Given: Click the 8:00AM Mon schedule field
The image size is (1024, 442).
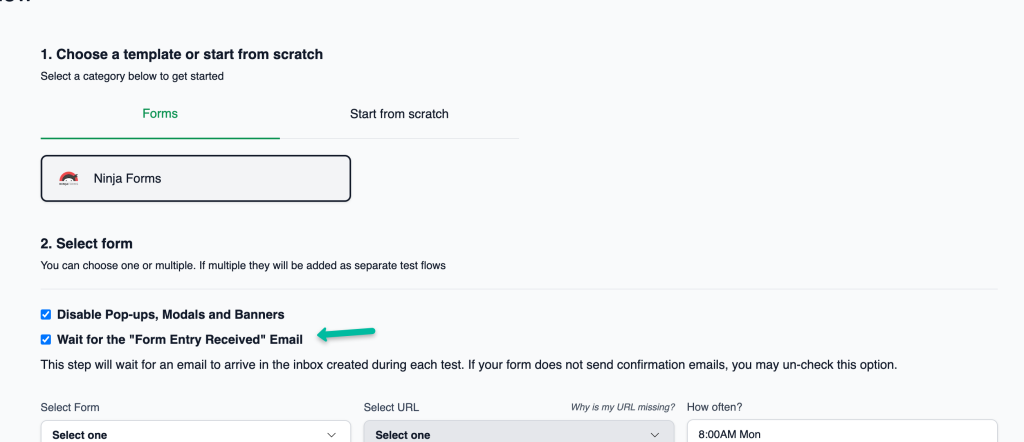Looking at the screenshot, I should pos(842,432).
